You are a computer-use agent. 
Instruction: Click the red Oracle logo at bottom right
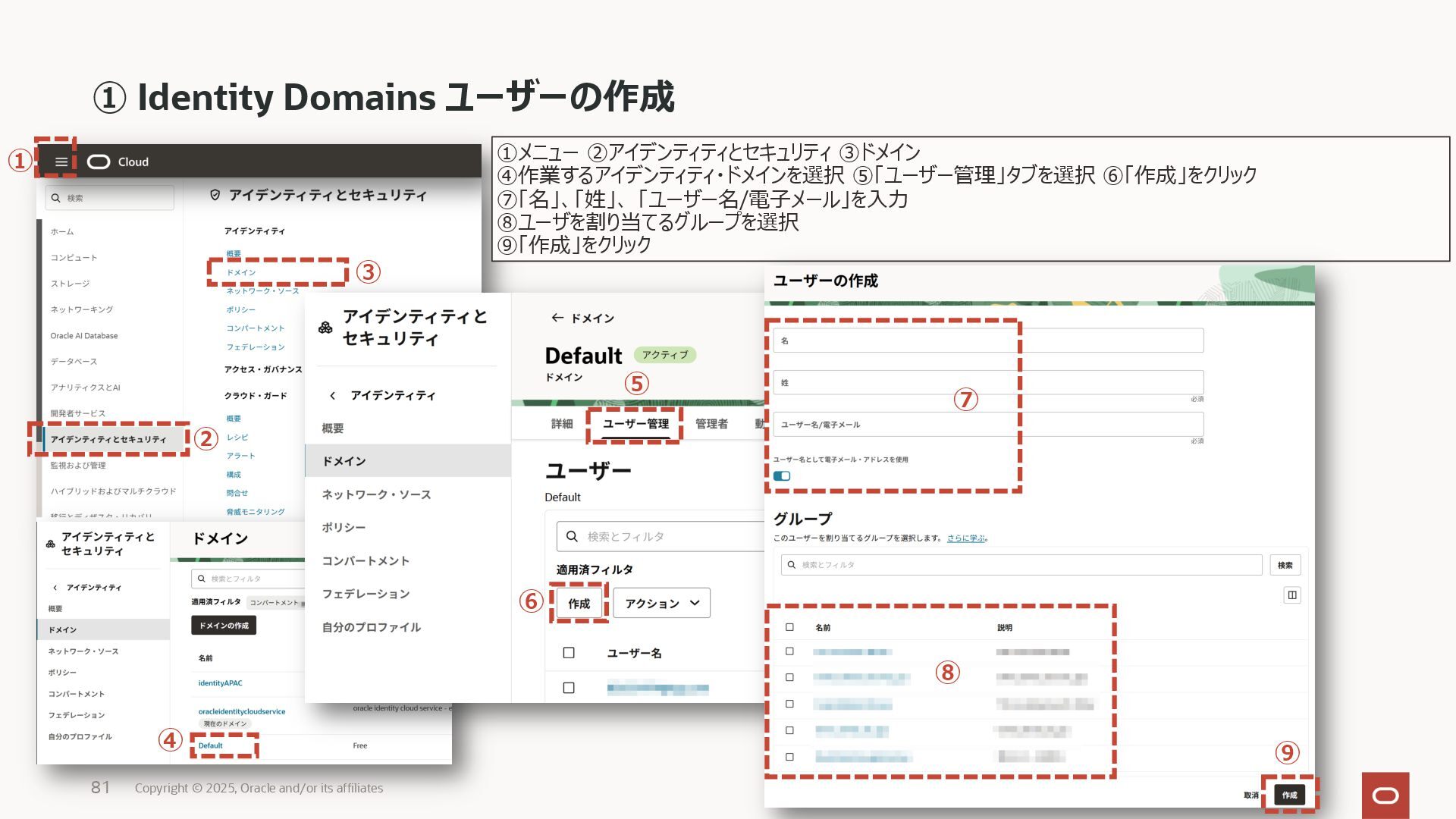click(x=1385, y=795)
